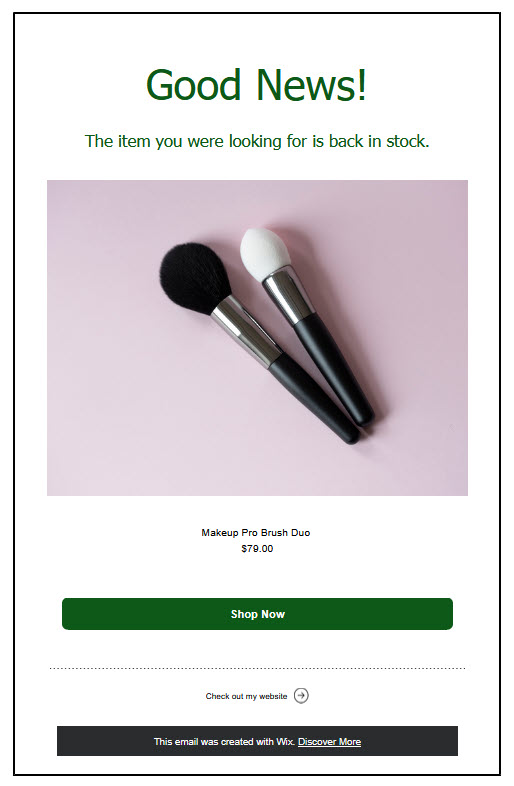
Task: Click the dark Wix footer bar
Action: [x=257, y=741]
